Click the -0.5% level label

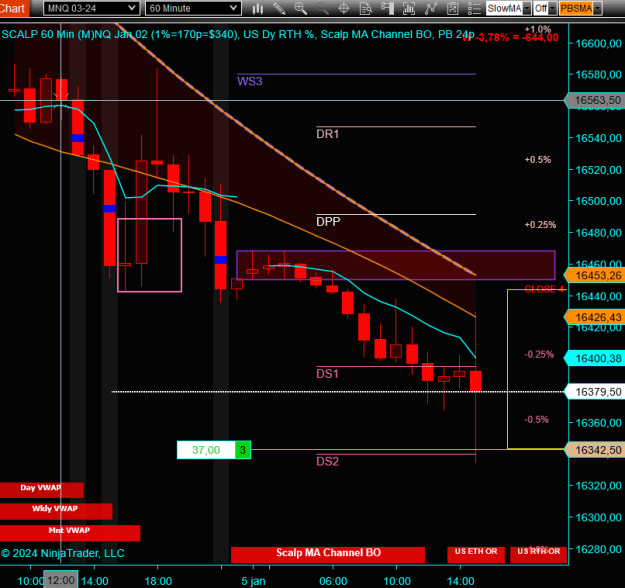(x=537, y=419)
